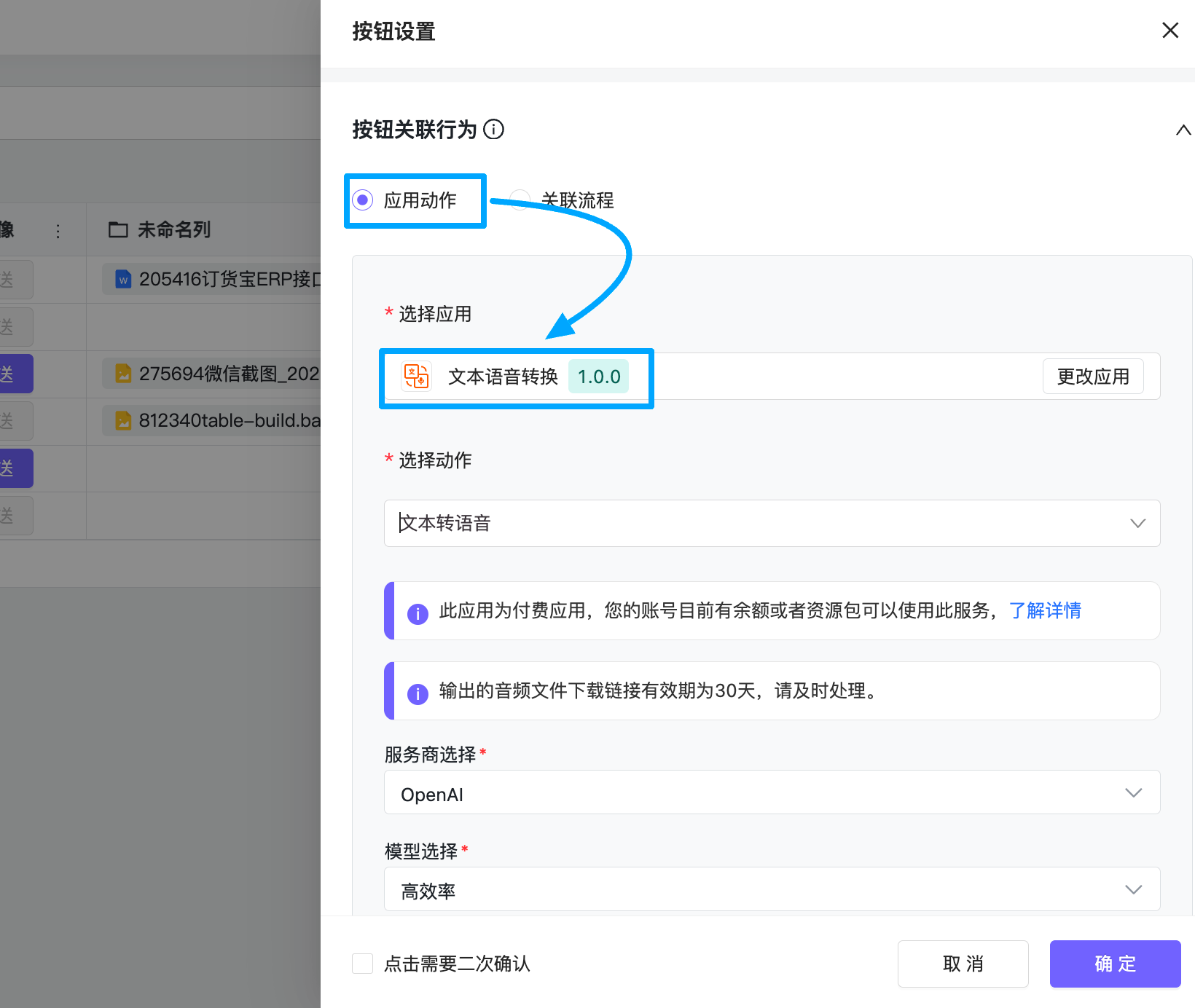
Task: Click the 文本语音转换 app icon
Action: [x=417, y=377]
